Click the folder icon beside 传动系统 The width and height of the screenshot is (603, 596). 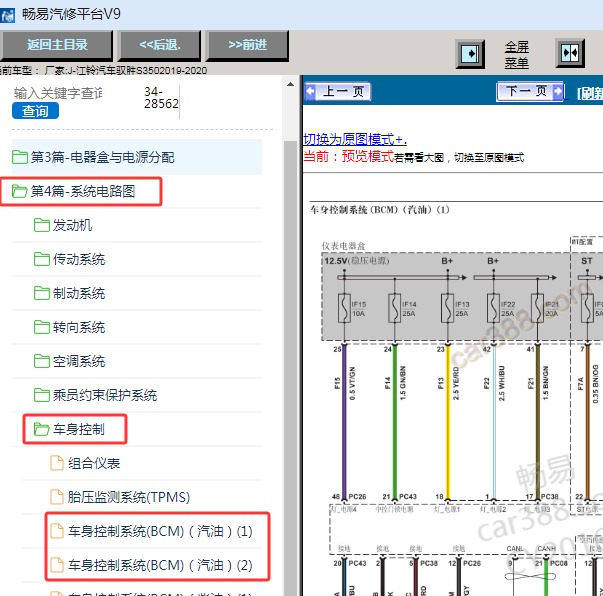[x=42, y=259]
